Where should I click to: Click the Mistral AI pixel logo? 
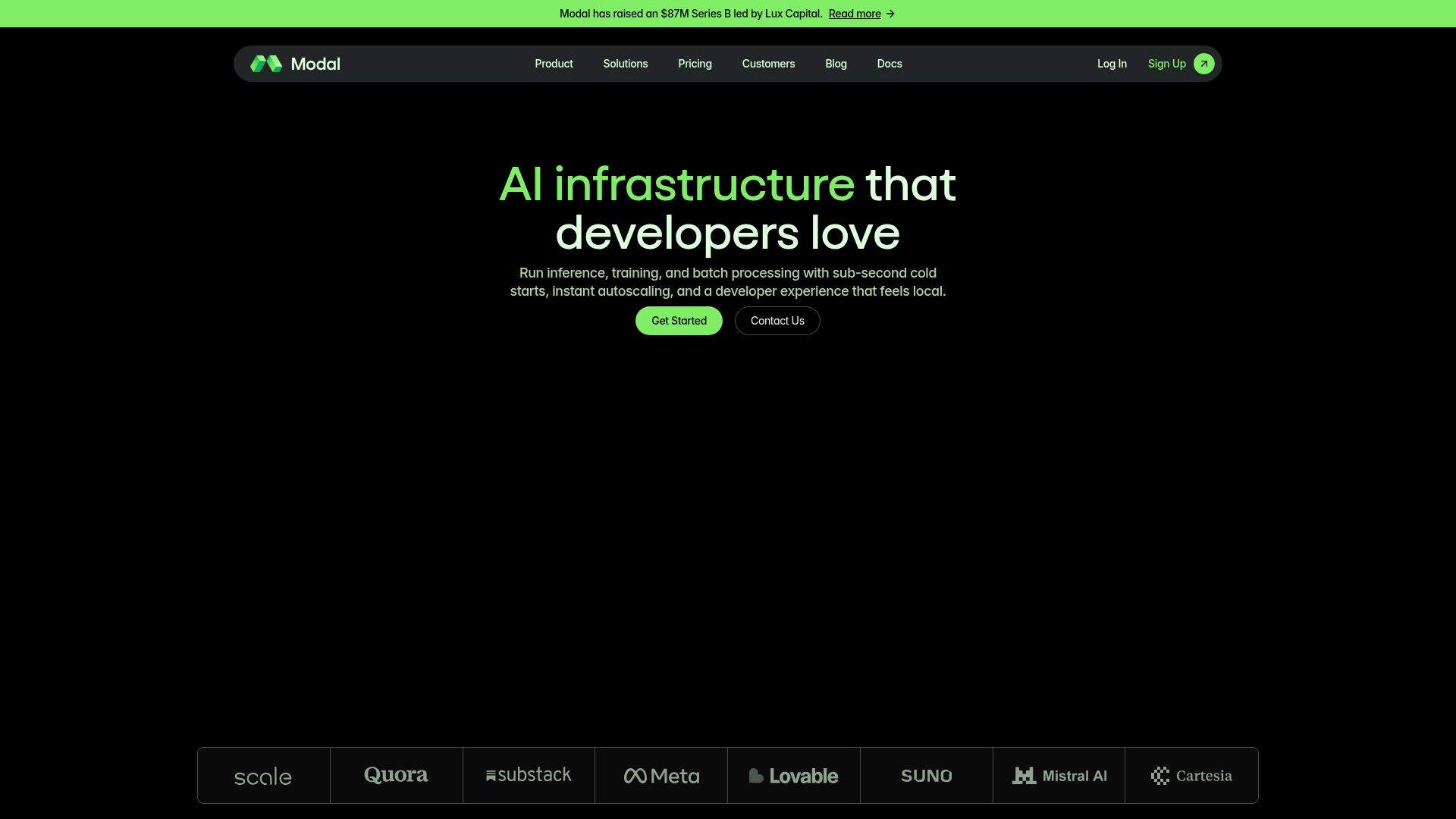point(1025,775)
